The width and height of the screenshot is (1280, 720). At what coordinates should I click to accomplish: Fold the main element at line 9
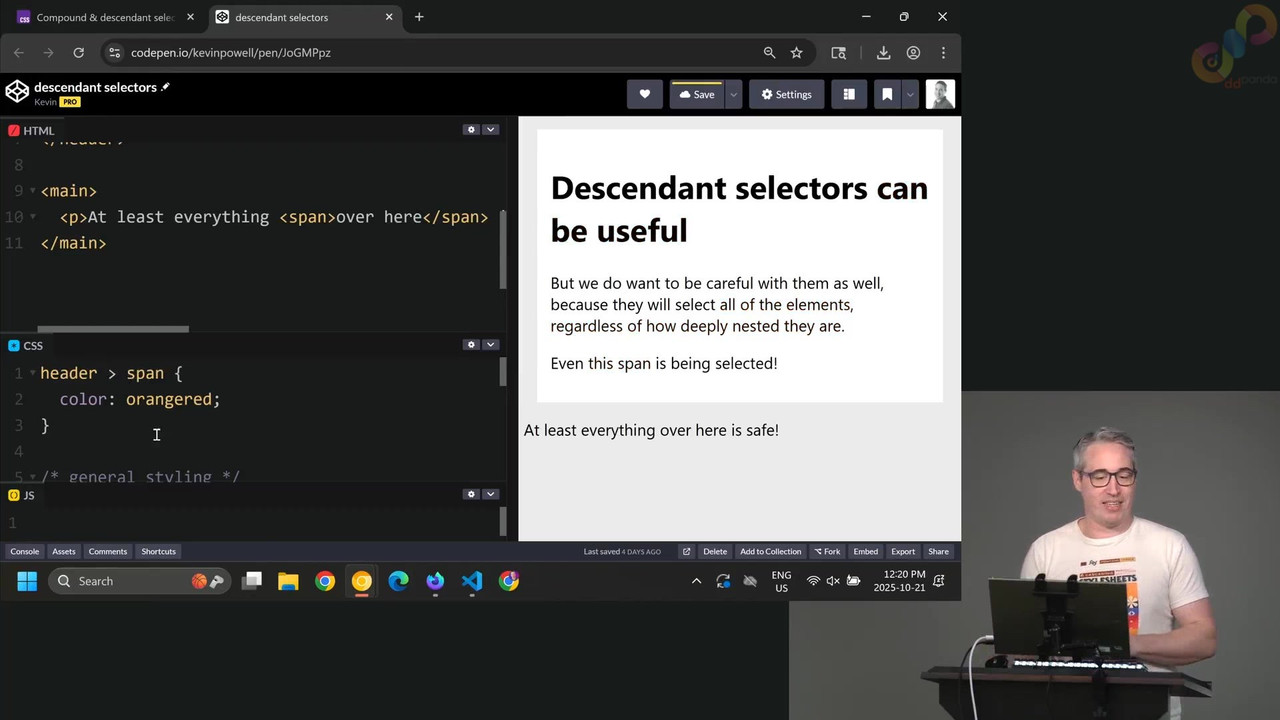click(32, 191)
